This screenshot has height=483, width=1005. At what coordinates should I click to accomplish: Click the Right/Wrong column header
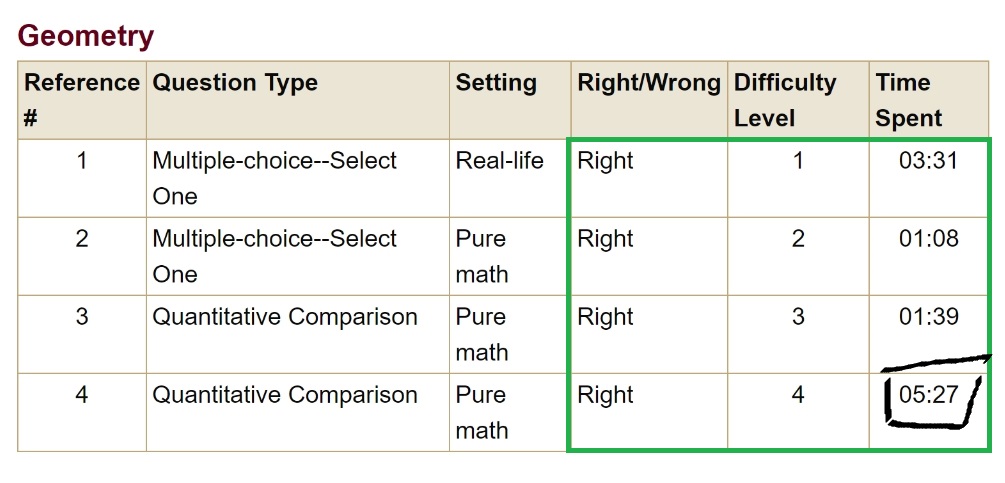(649, 83)
